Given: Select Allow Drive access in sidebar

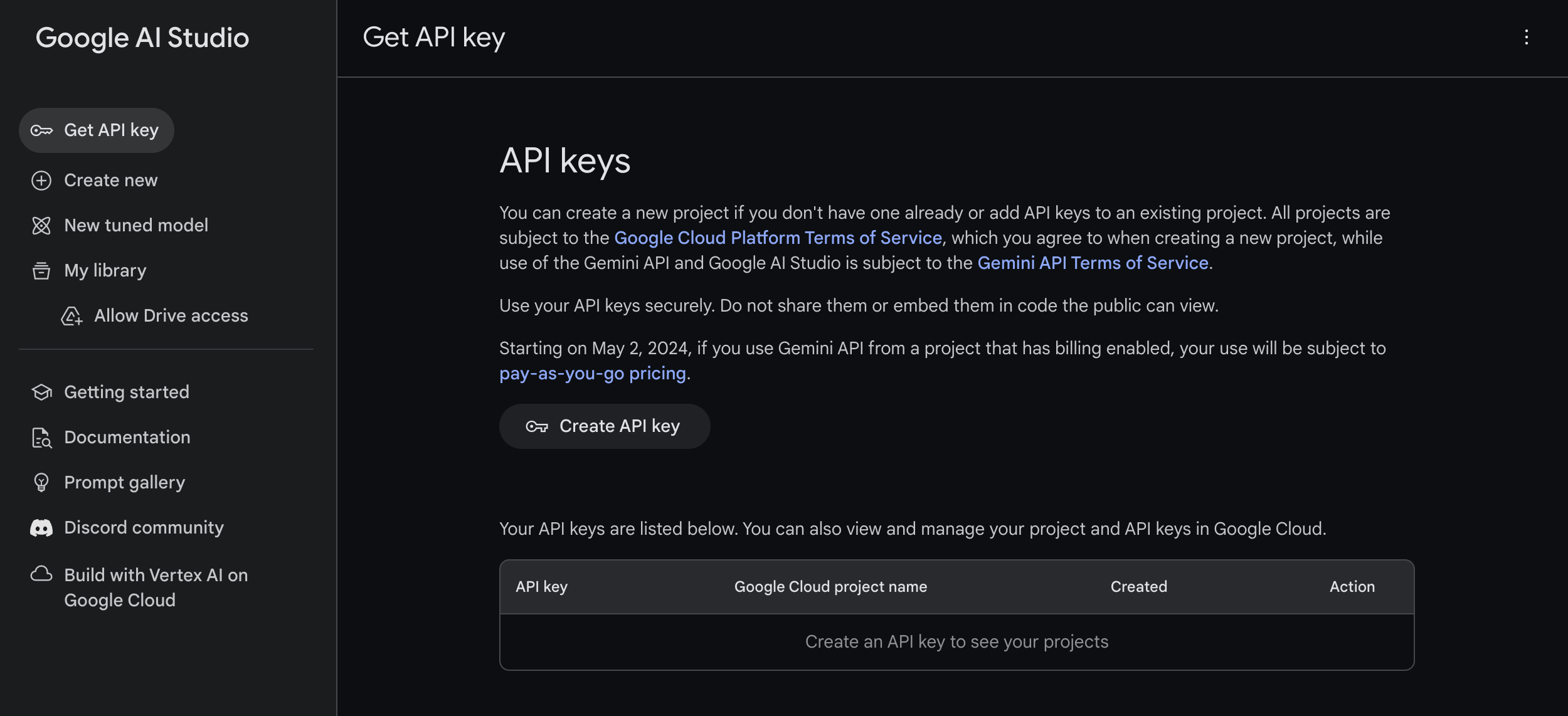Looking at the screenshot, I should pyautogui.click(x=171, y=315).
